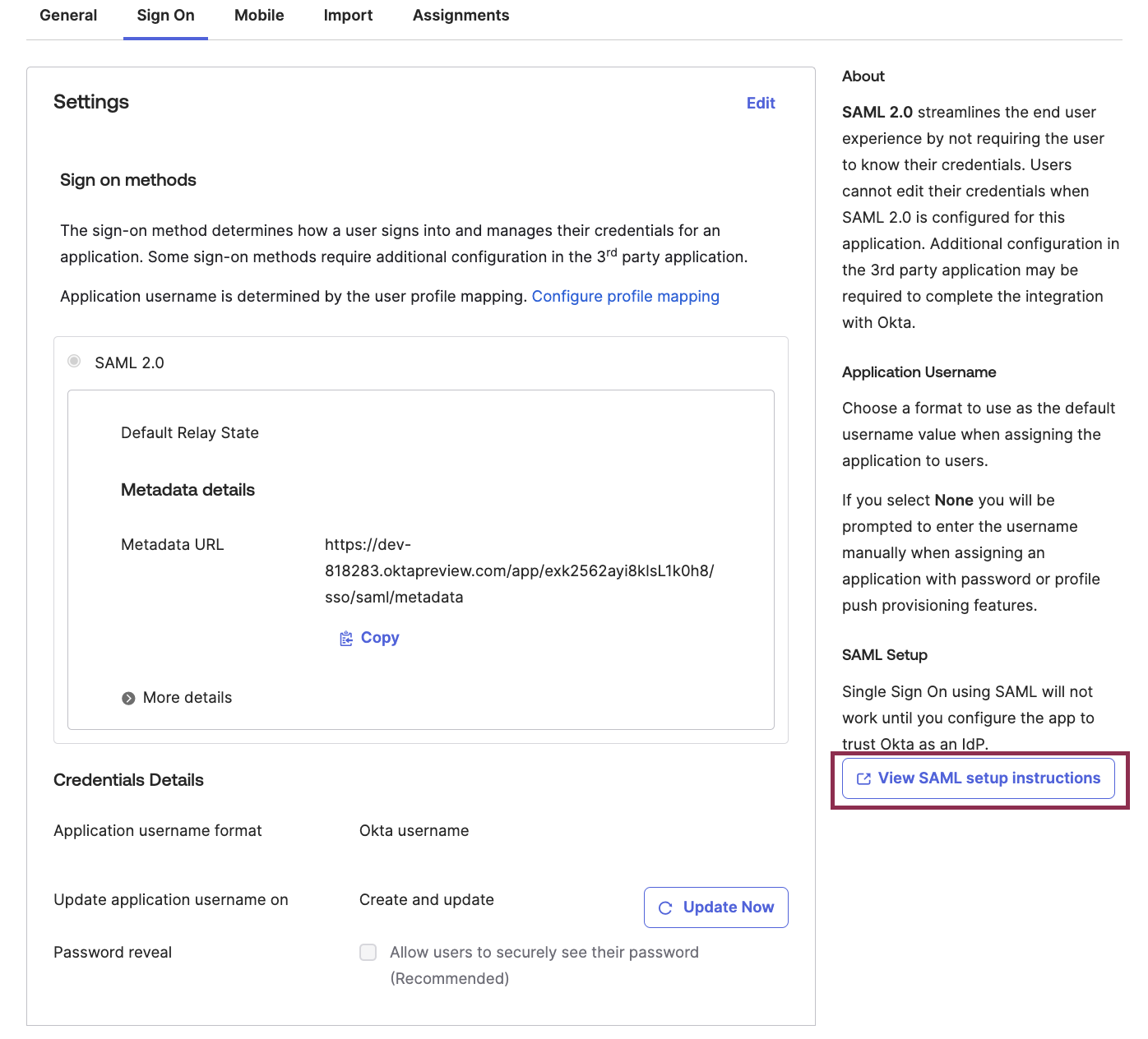Click the Metadata URL text
1148x1039 pixels.
pyautogui.click(x=518, y=570)
